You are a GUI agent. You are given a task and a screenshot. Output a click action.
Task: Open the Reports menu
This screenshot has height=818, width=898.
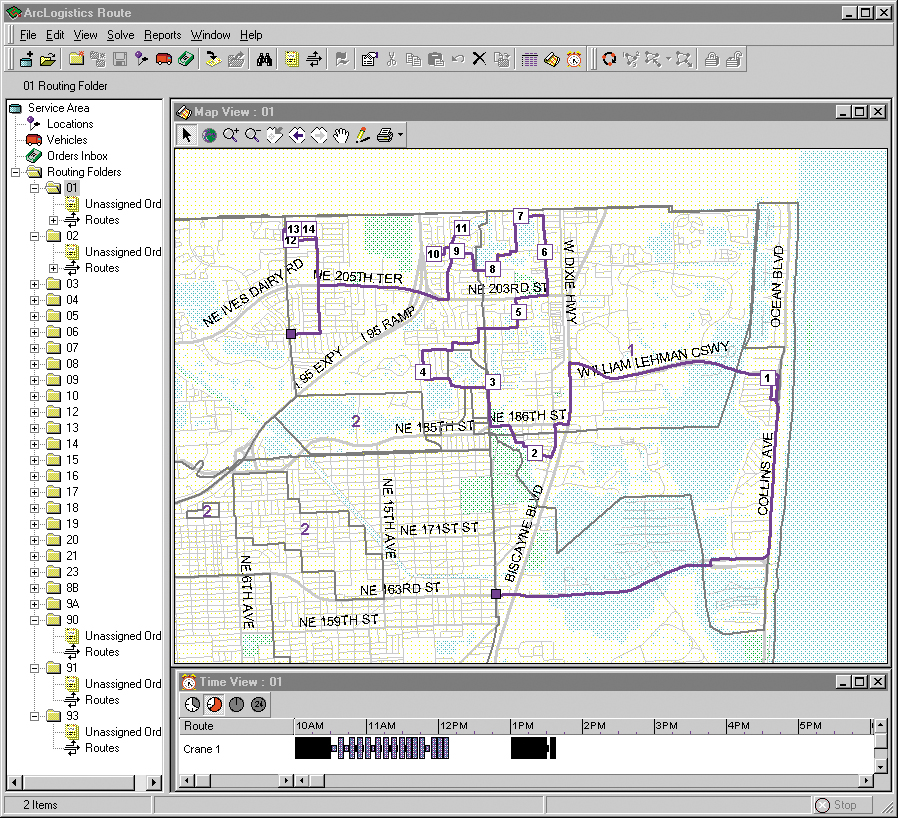[x=162, y=35]
